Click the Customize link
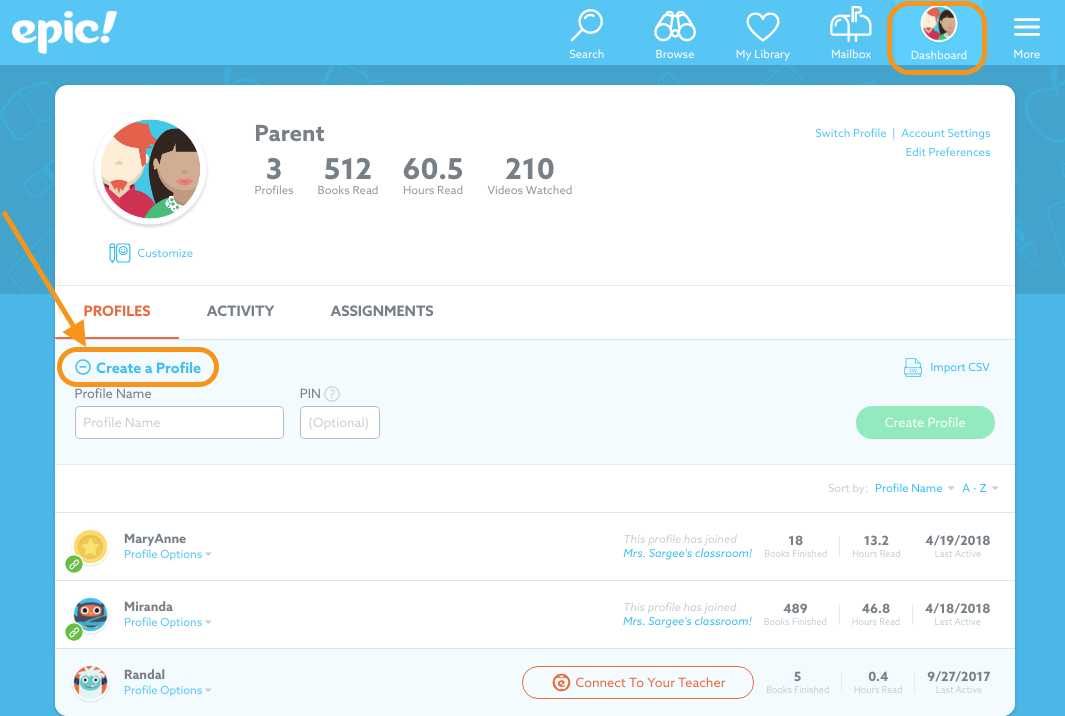1065x716 pixels. point(165,253)
